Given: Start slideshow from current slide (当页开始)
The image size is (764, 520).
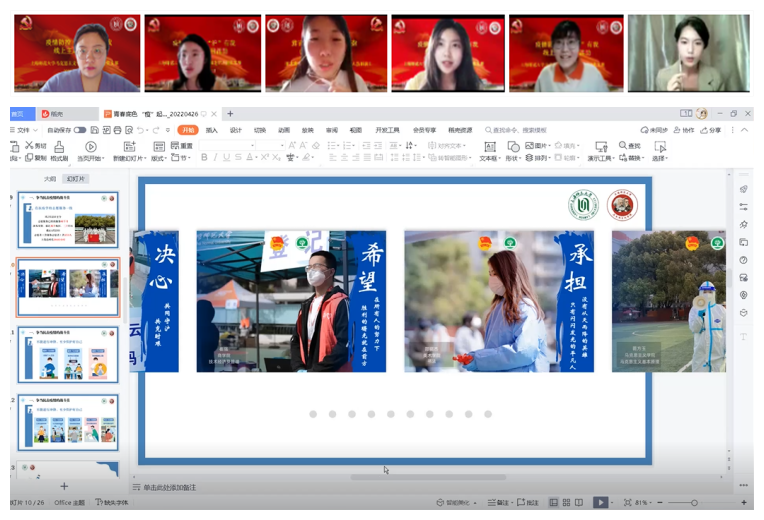Looking at the screenshot, I should (91, 151).
